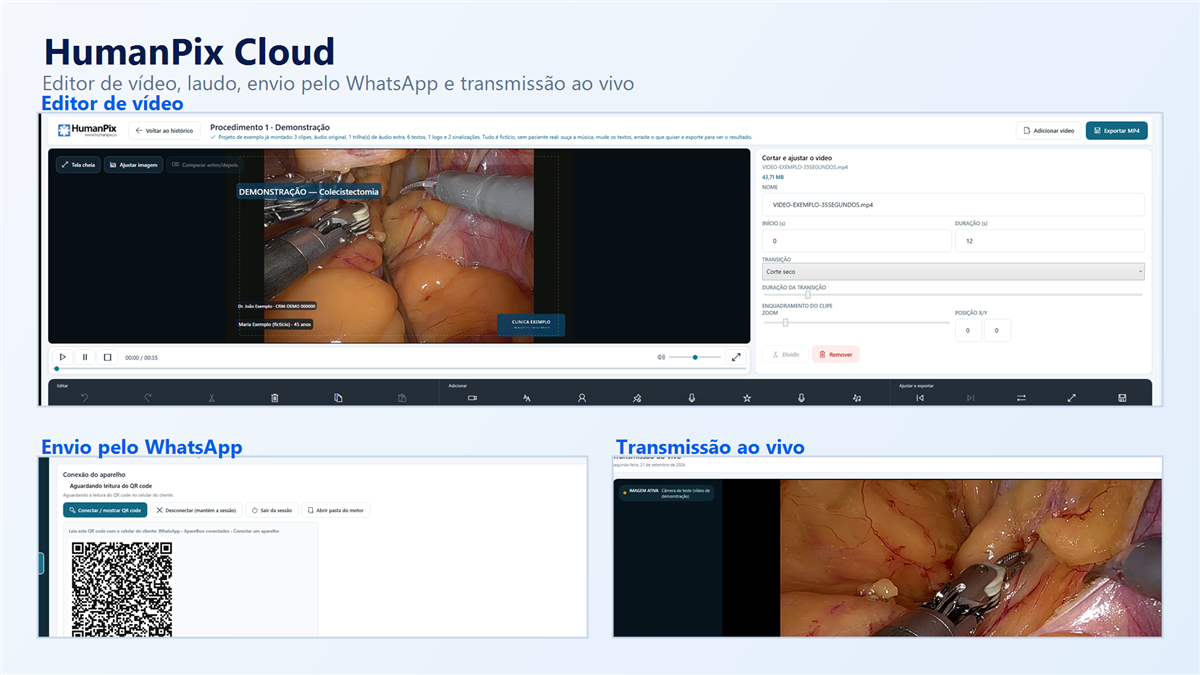Click the undo icon in the Editar toolbar
Image resolution: width=1200 pixels, height=675 pixels.
point(85,398)
